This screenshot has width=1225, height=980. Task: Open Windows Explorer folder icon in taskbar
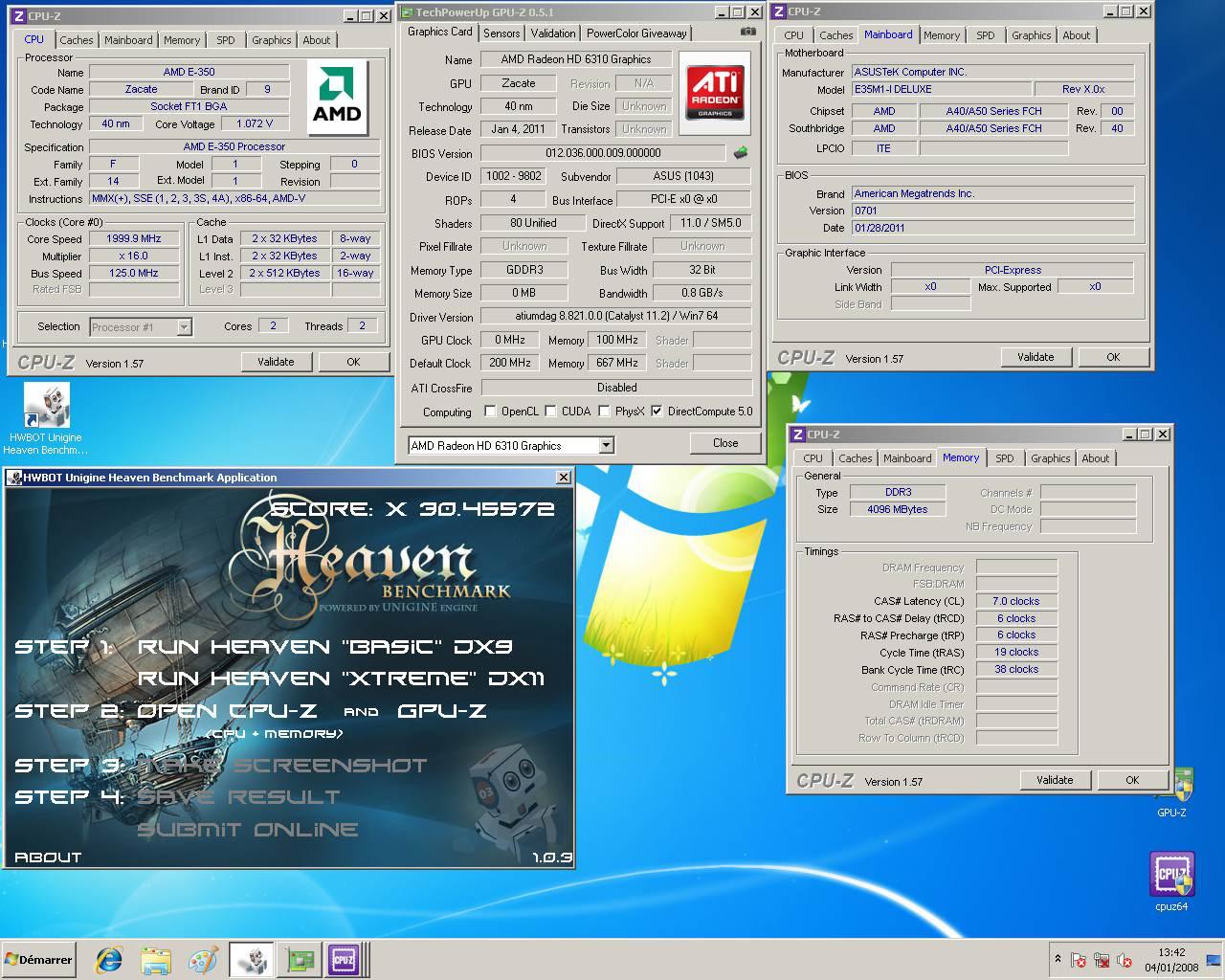pos(156,960)
